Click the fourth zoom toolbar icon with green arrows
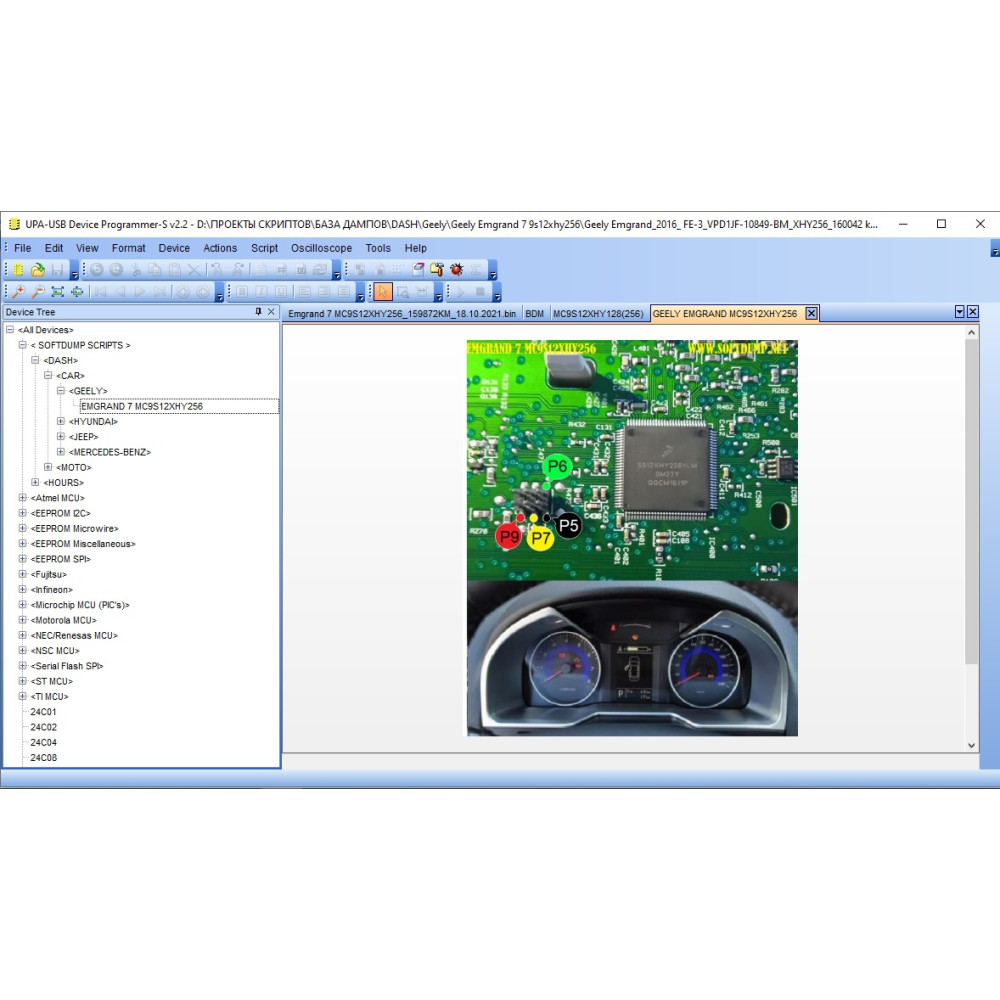Viewport: 1000px width, 1000px height. click(x=77, y=292)
